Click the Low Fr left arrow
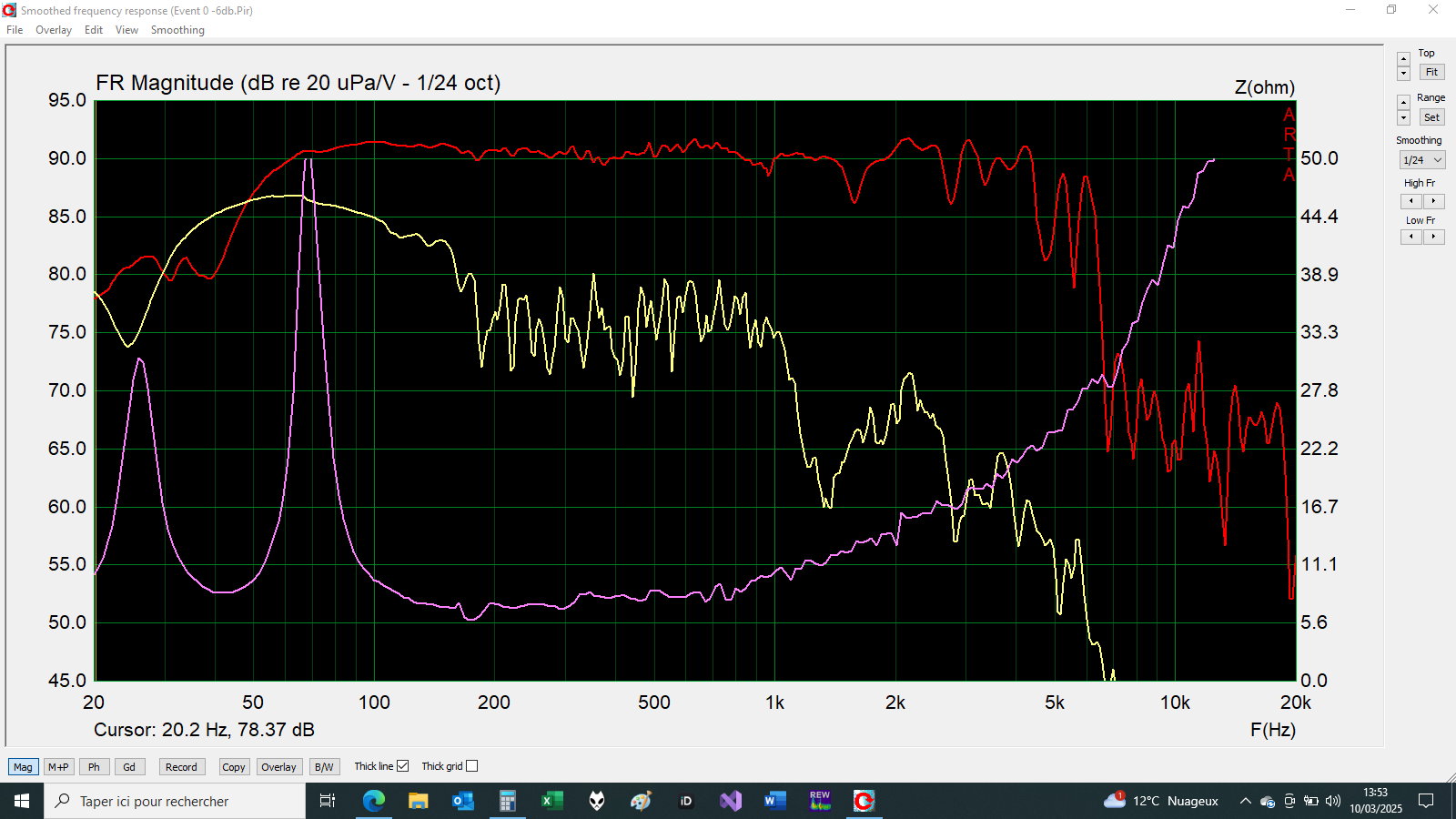Image resolution: width=1456 pixels, height=819 pixels. point(1411,237)
